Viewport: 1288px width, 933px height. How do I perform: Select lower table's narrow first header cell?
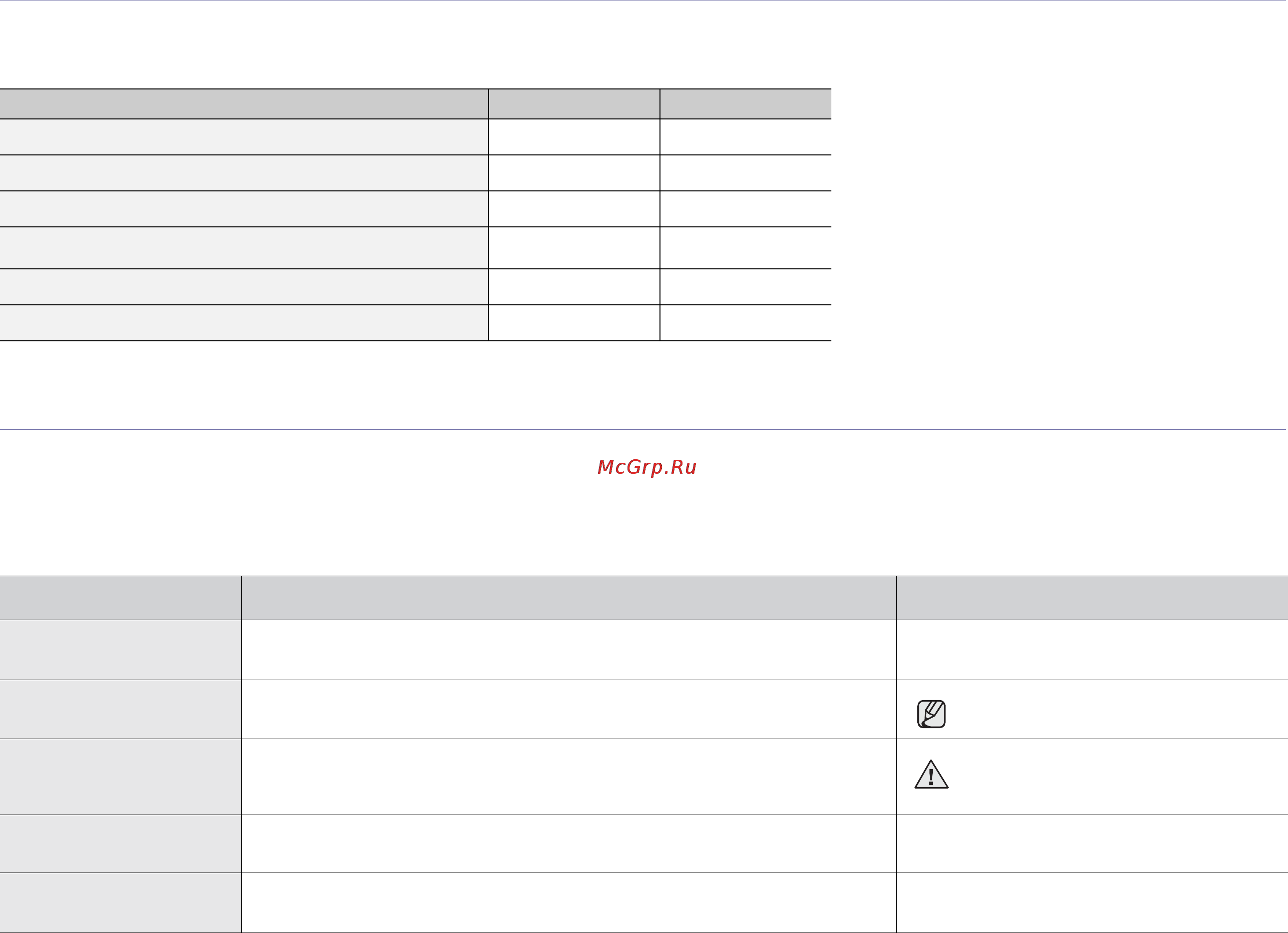(x=120, y=598)
